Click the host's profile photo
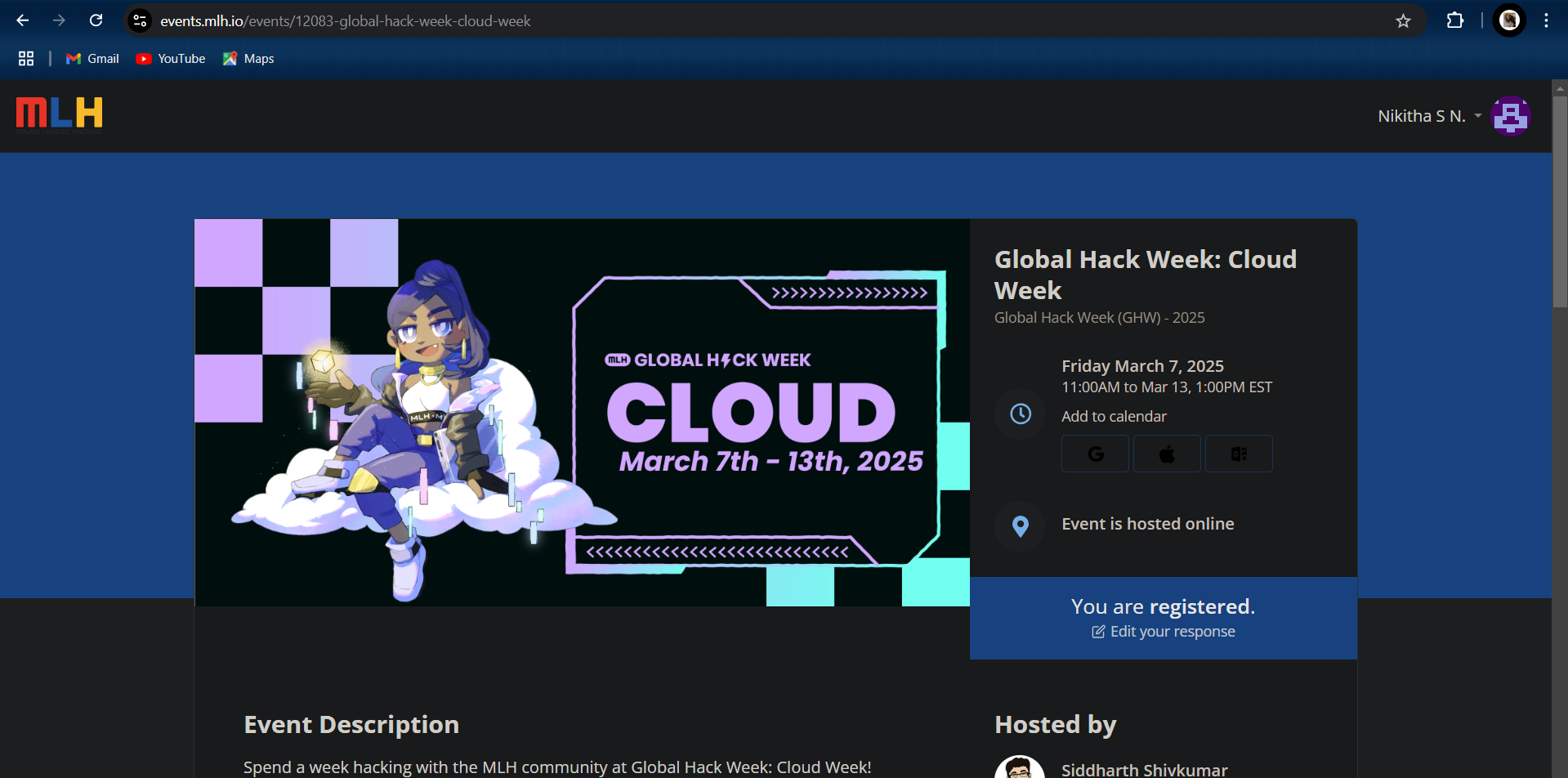This screenshot has width=1568, height=778. point(1020,768)
